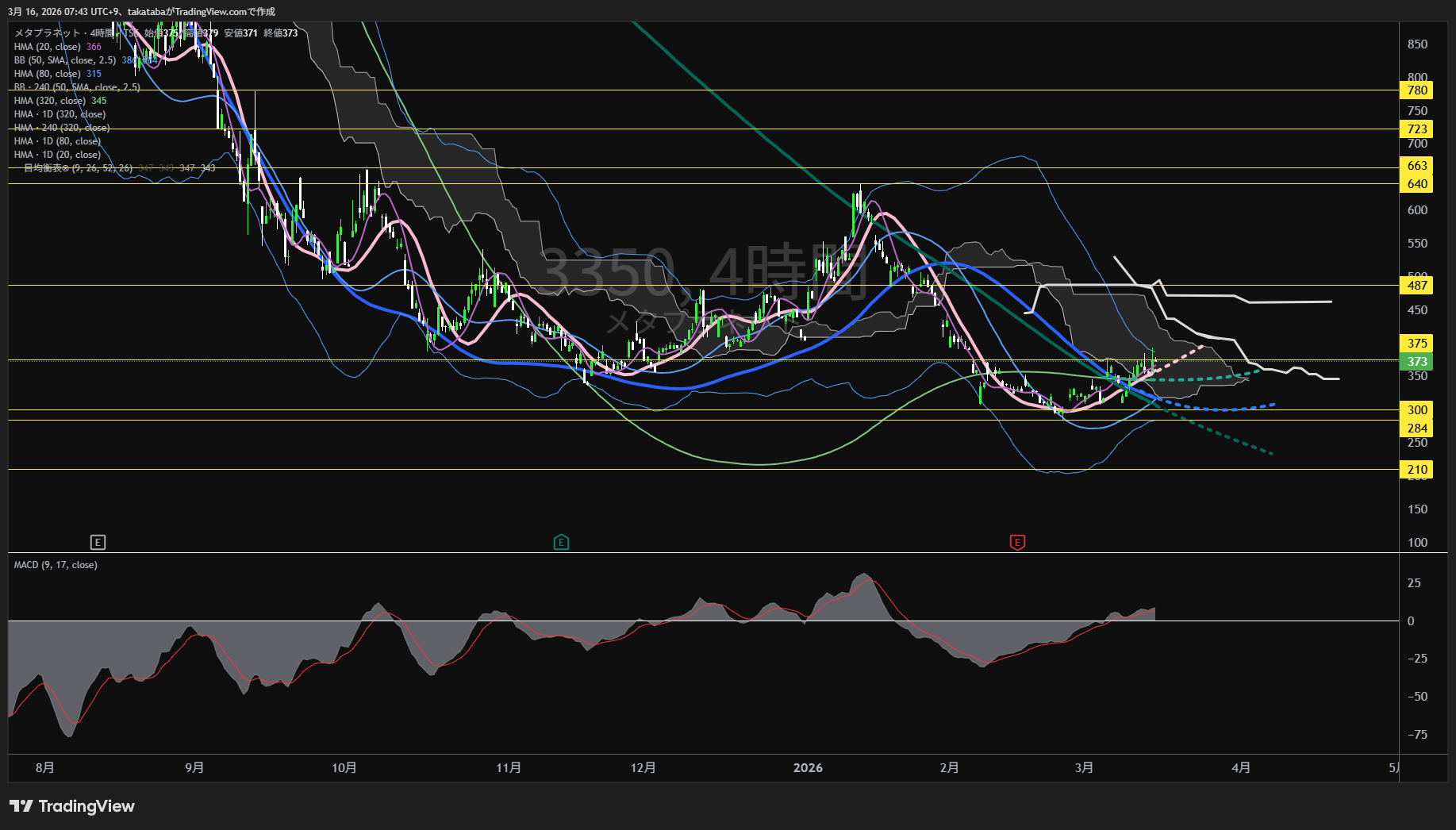Viewport: 1456px width, 830px height.
Task: Click the gray earnings E marker near August
Action: tap(98, 543)
